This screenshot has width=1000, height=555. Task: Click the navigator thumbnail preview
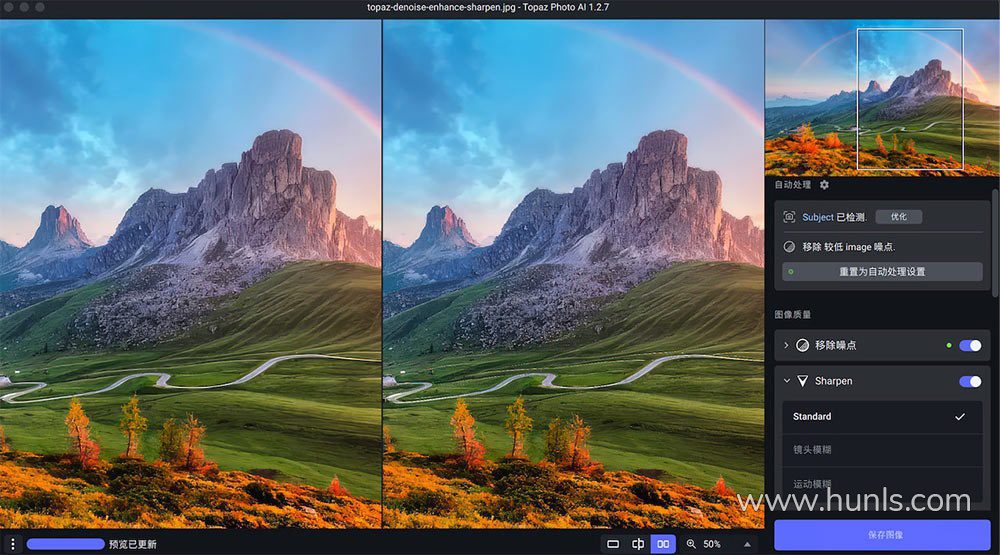pos(882,98)
